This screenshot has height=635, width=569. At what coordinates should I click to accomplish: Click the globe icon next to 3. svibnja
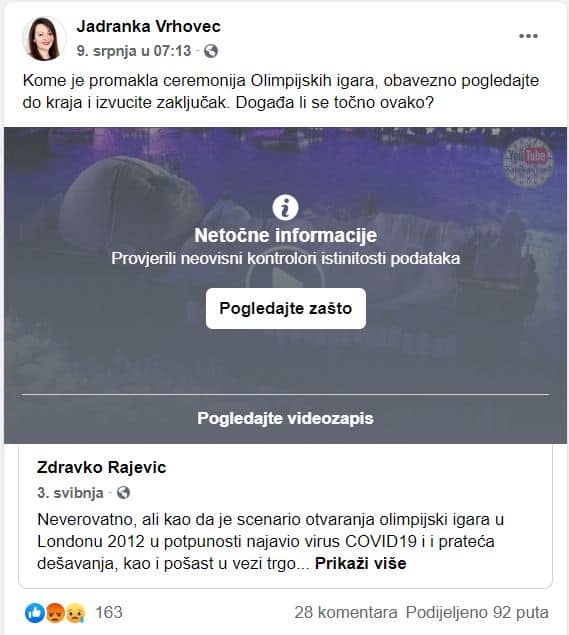(123, 493)
